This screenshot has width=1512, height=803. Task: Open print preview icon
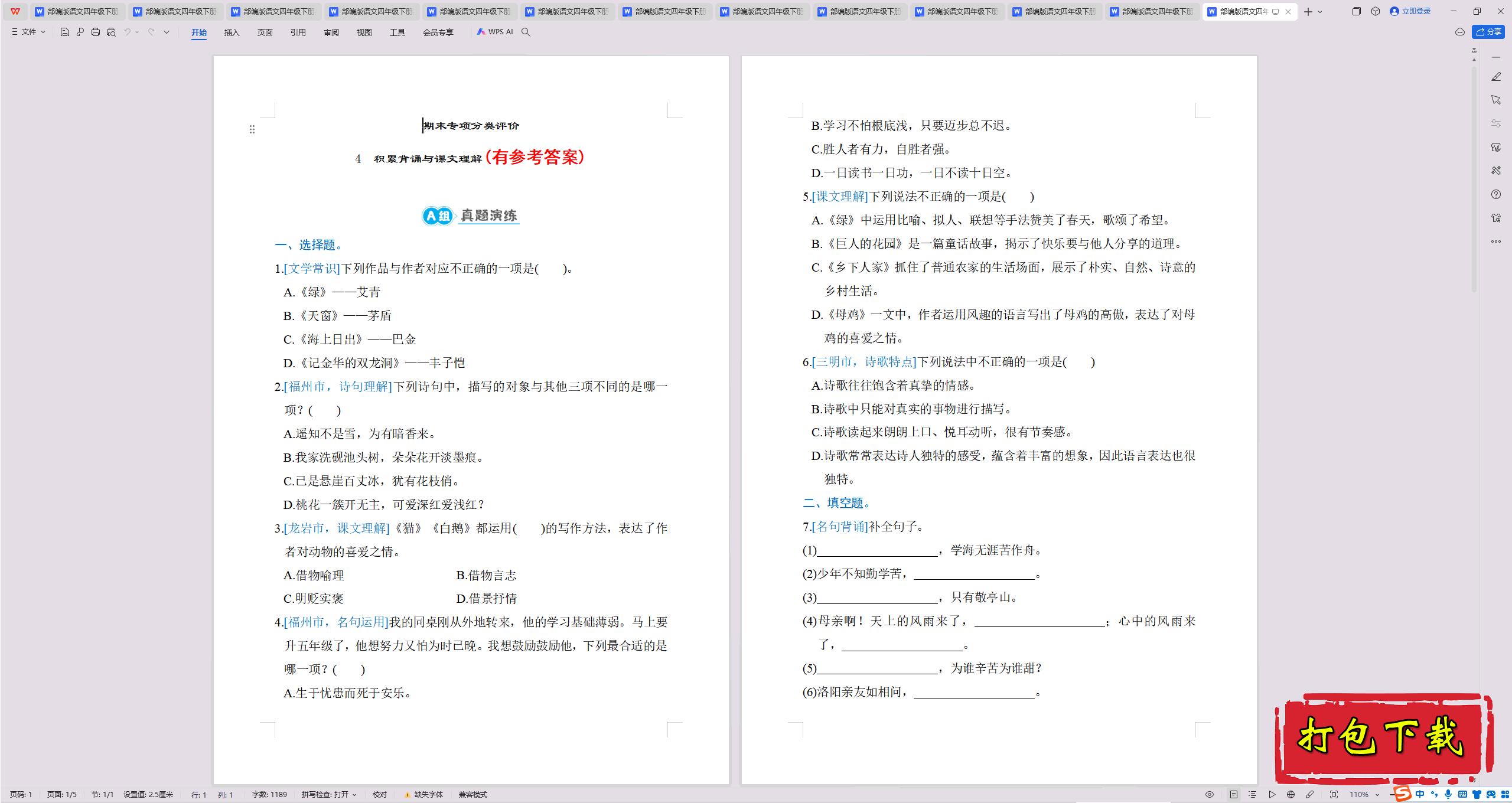click(x=111, y=32)
